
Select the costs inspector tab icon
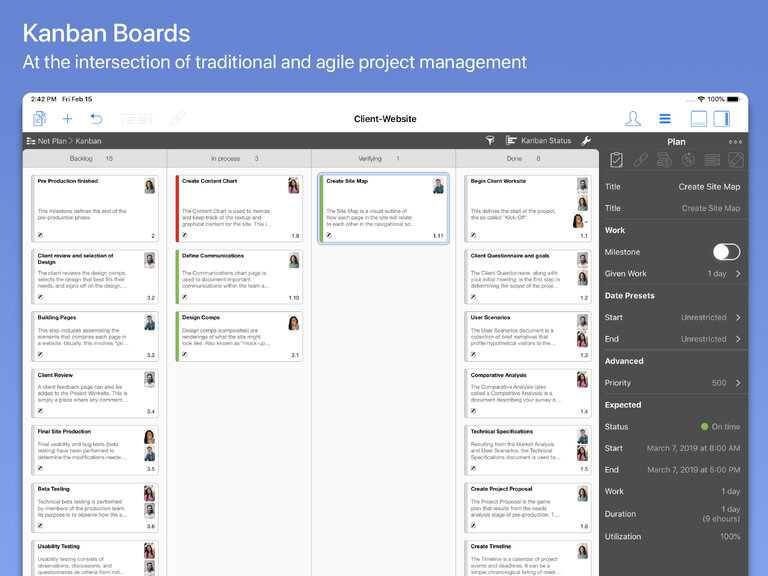tap(664, 160)
